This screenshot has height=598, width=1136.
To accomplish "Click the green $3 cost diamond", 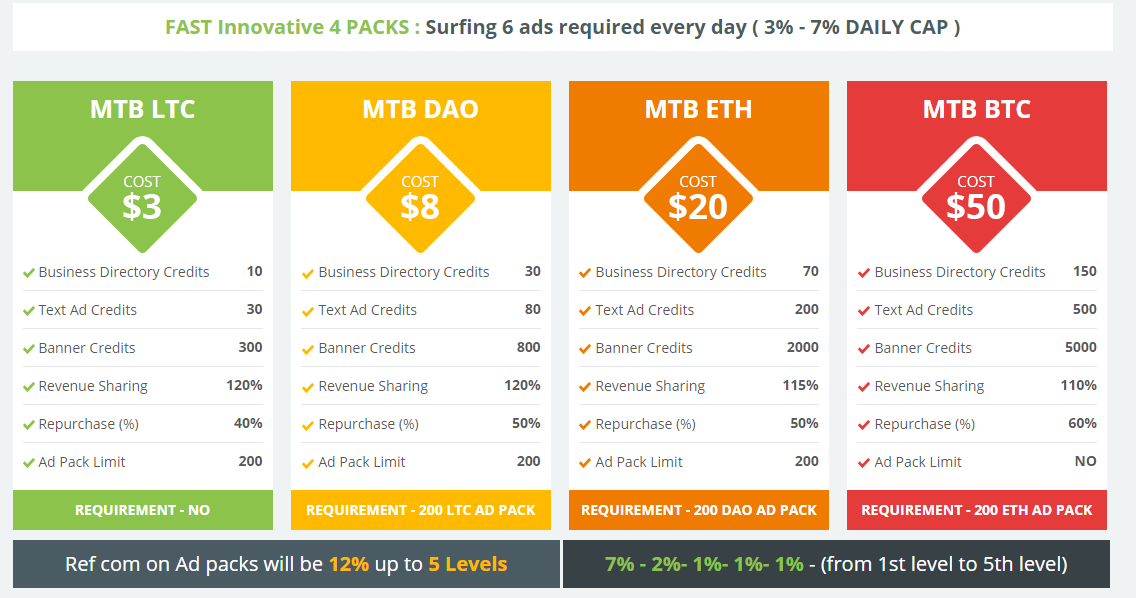I will click(x=142, y=197).
